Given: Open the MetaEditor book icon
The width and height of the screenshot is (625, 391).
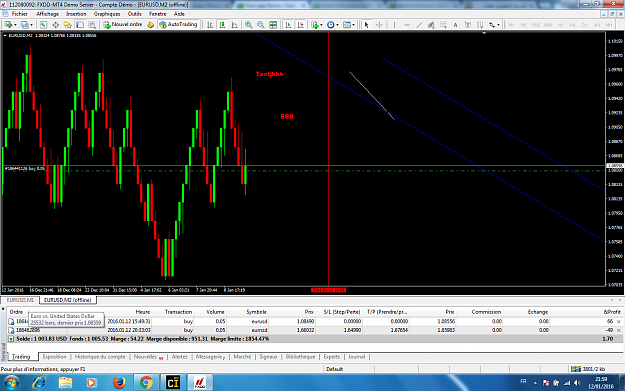Looking at the screenshot, I should tap(150, 25).
